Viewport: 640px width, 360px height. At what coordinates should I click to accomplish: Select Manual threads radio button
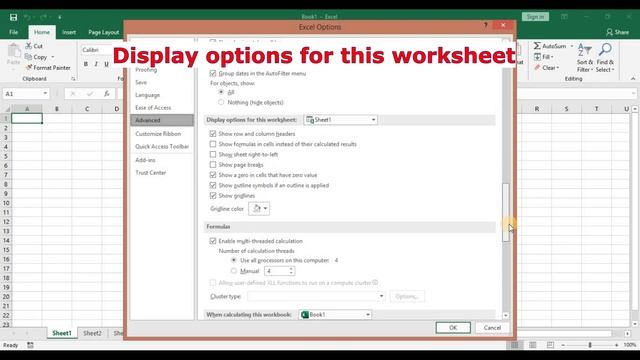[234, 271]
